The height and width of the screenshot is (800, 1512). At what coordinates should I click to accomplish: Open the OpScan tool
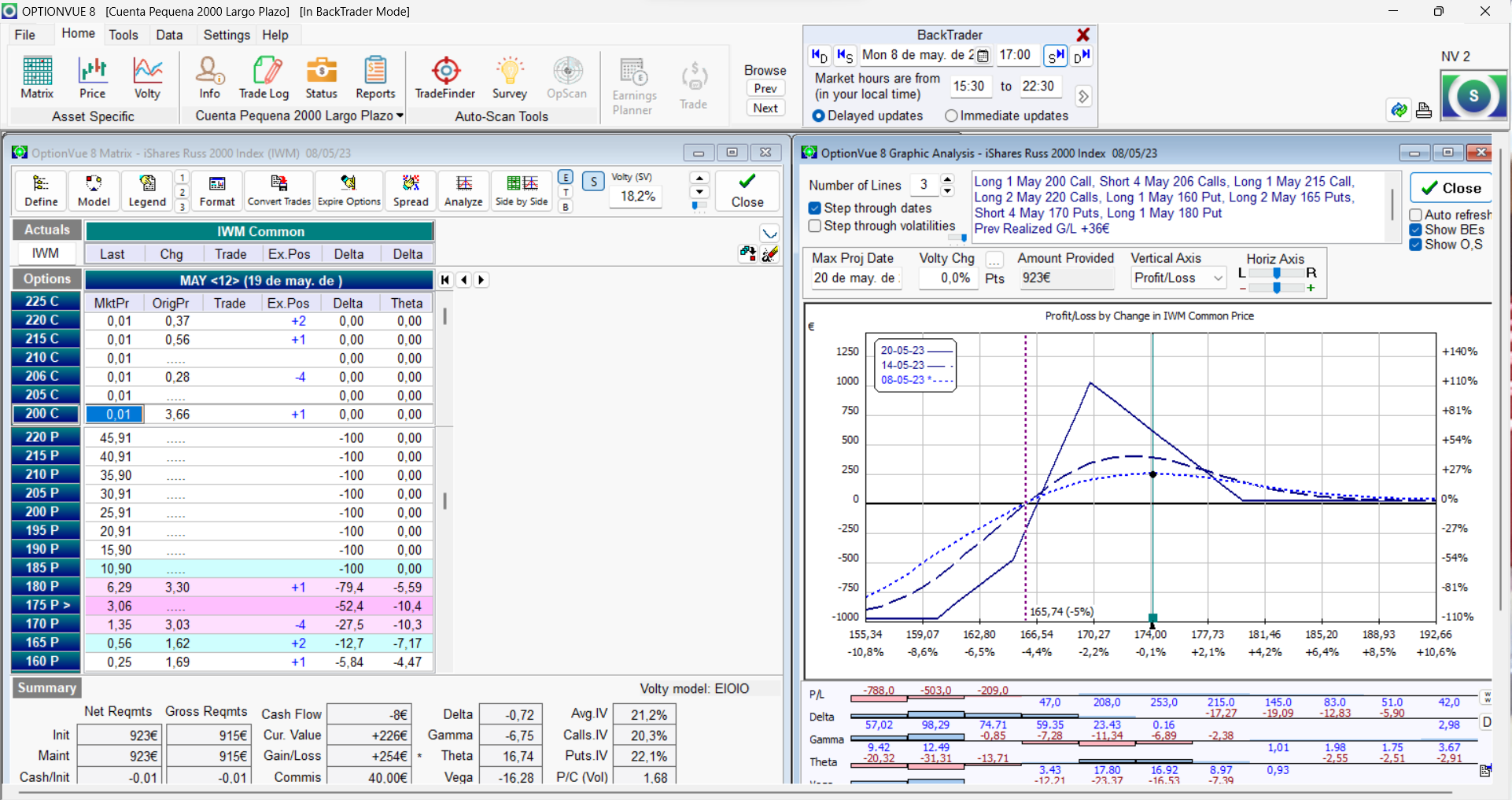click(567, 78)
